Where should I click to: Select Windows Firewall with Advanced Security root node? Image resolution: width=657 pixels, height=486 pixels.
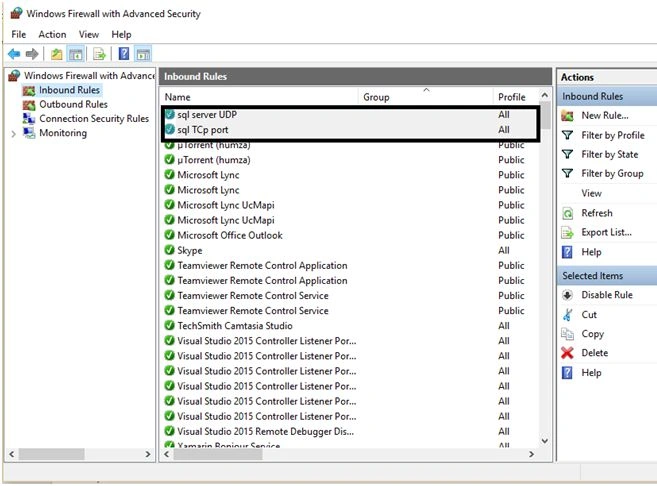coord(89,75)
